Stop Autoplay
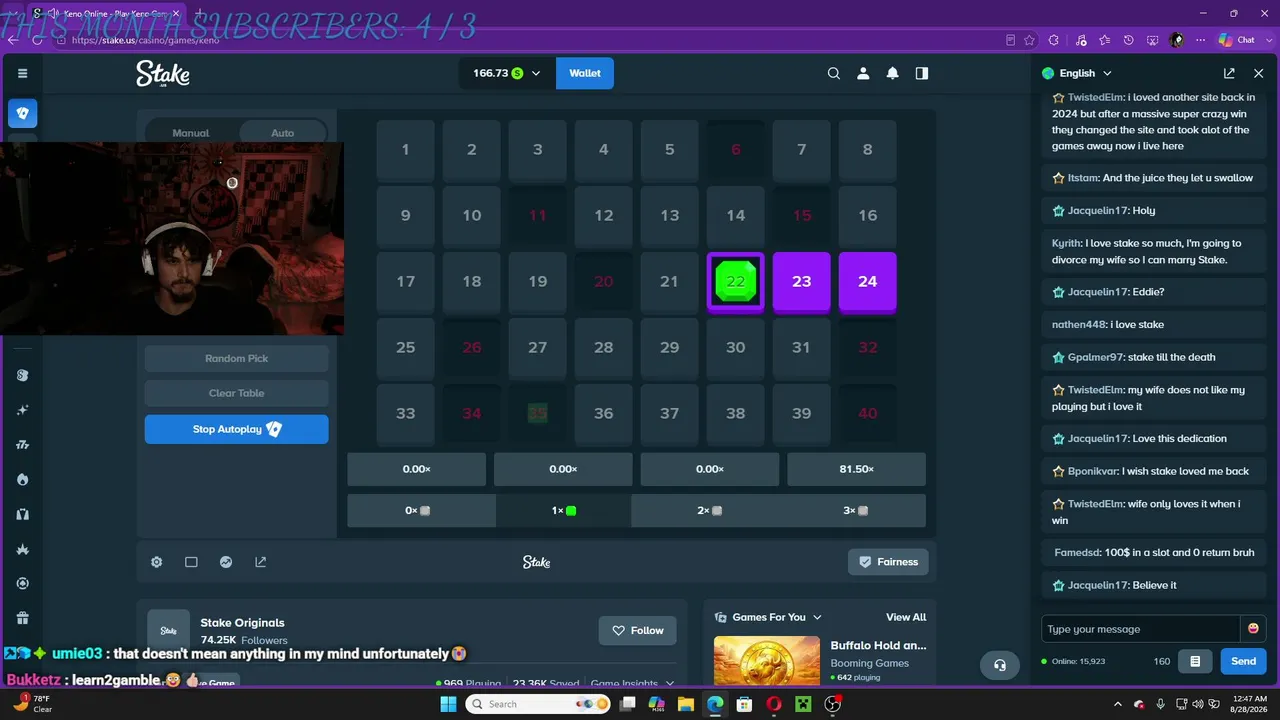Image resolution: width=1280 pixels, height=720 pixels. (237, 429)
